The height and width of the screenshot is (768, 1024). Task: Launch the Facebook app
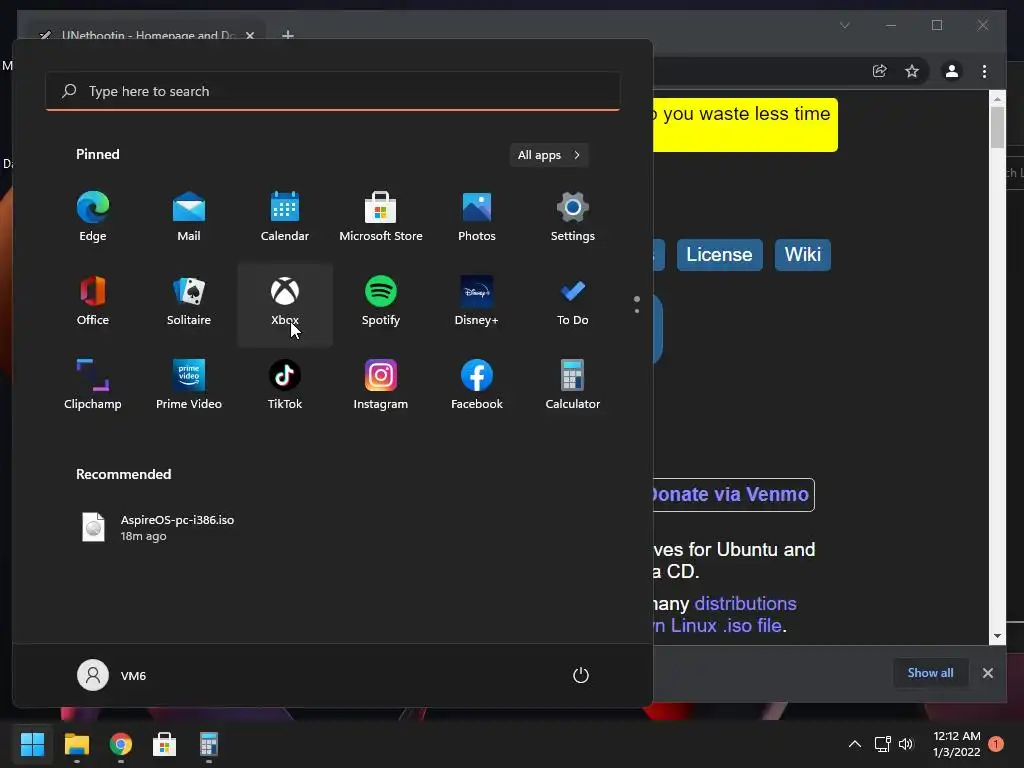[x=477, y=385]
